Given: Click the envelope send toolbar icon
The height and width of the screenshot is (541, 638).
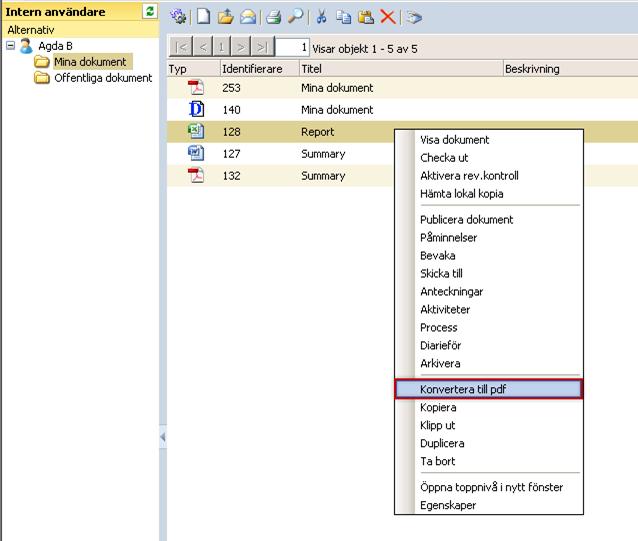Looking at the screenshot, I should pyautogui.click(x=248, y=17).
